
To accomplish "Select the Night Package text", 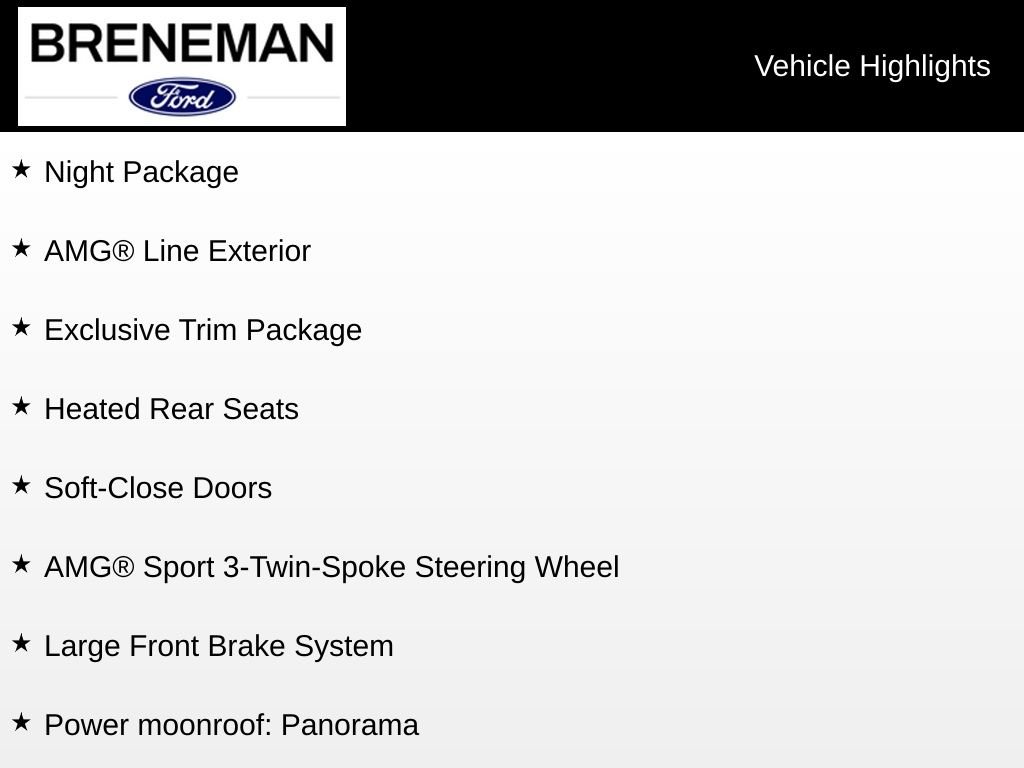I will click(142, 173).
